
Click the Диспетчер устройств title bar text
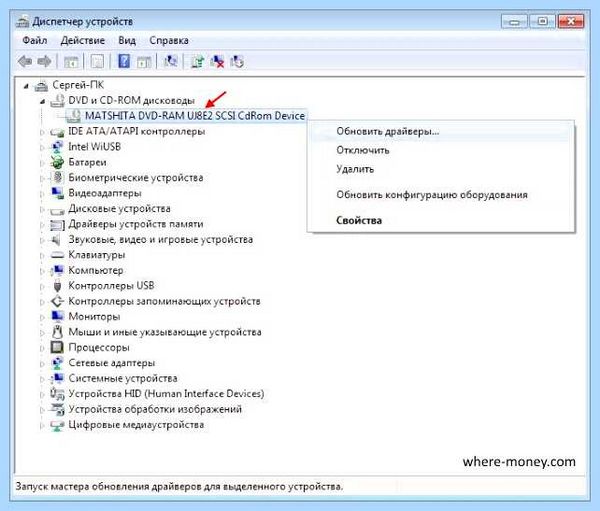(x=83, y=21)
